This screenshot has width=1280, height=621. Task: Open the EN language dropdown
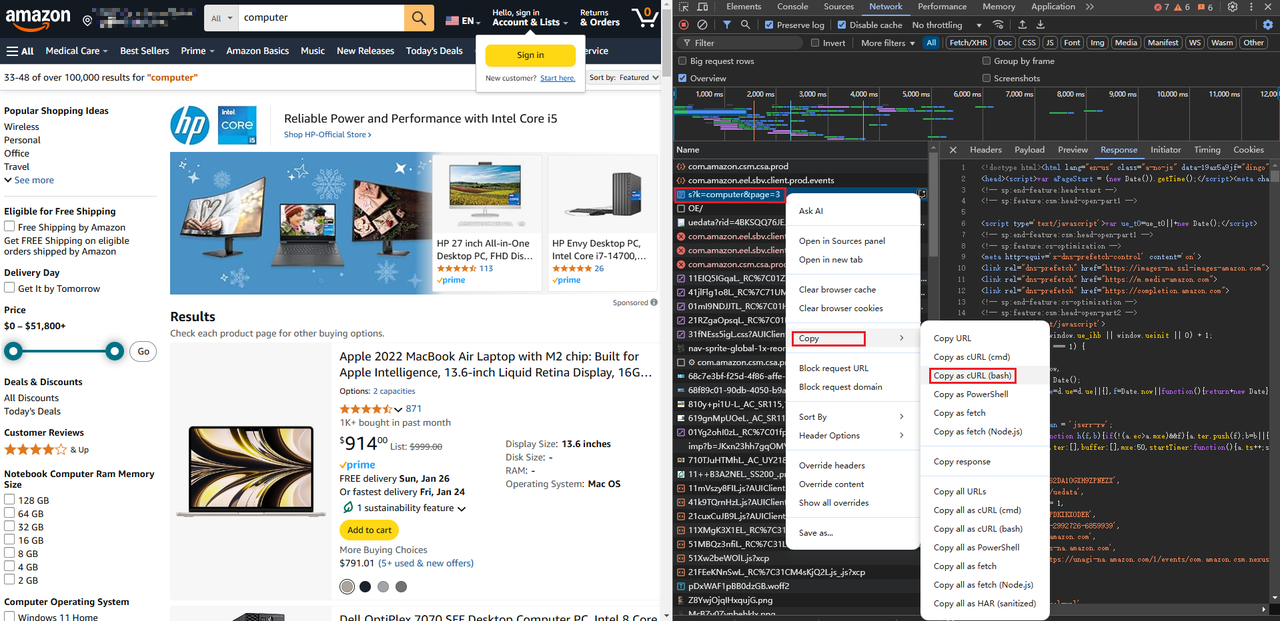click(463, 19)
